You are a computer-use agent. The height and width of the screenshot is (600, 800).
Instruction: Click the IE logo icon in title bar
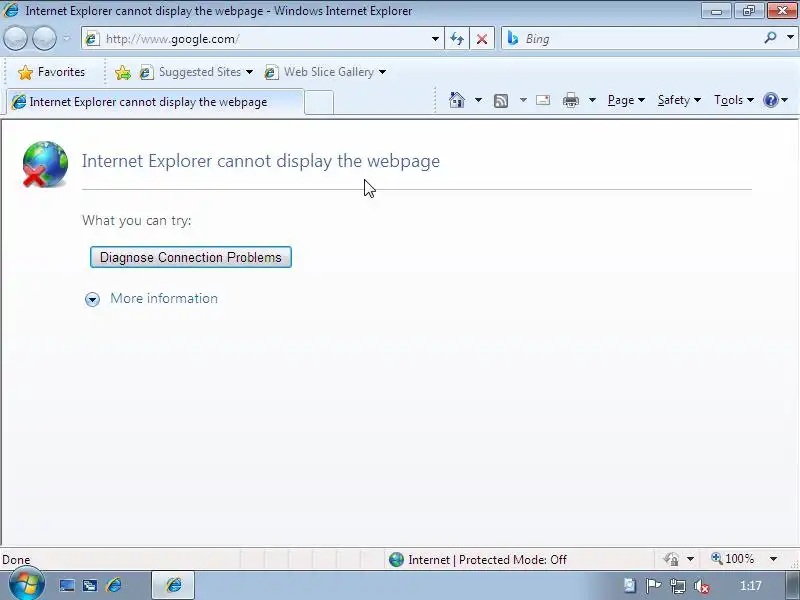[x=10, y=10]
